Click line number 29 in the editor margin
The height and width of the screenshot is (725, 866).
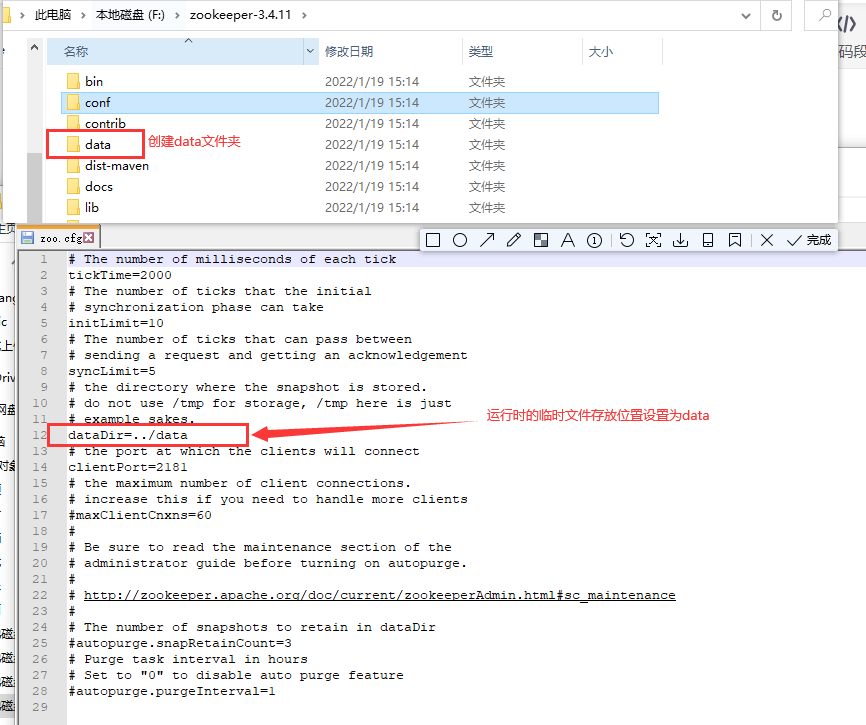point(40,707)
